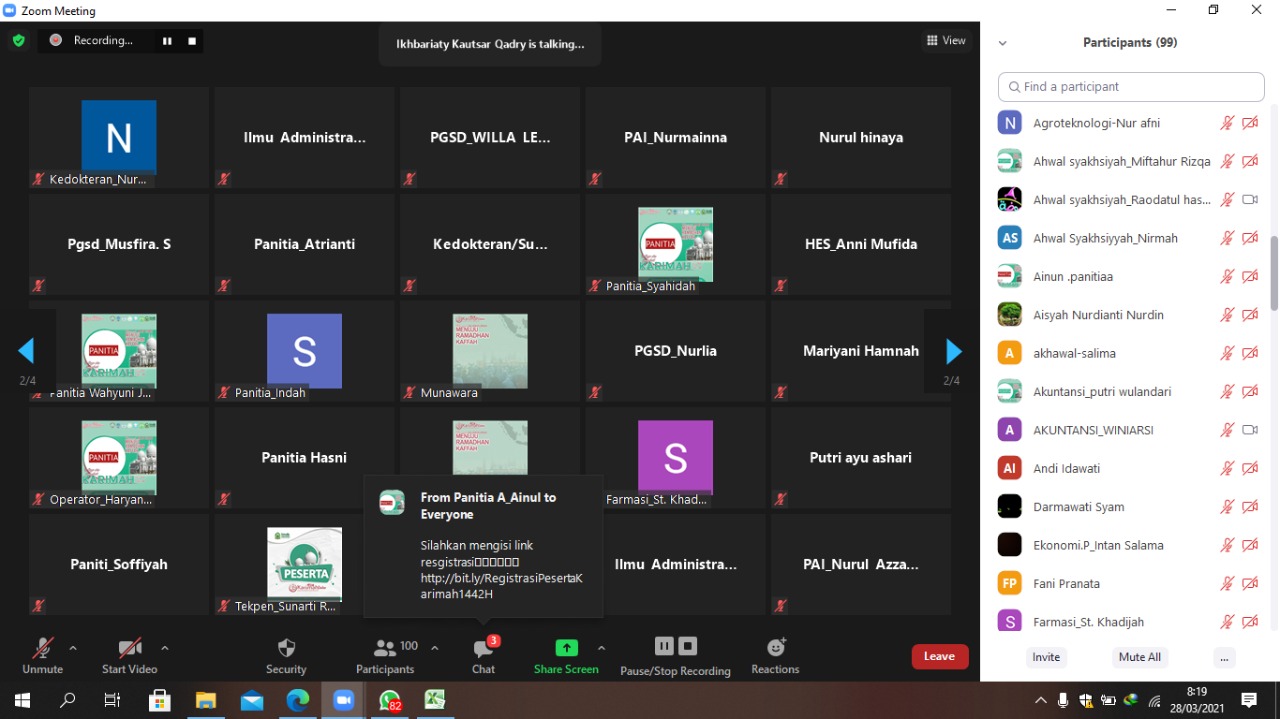1280x719 pixels.
Task: Expand audio options arrow beside Unmute
Action: click(73, 648)
